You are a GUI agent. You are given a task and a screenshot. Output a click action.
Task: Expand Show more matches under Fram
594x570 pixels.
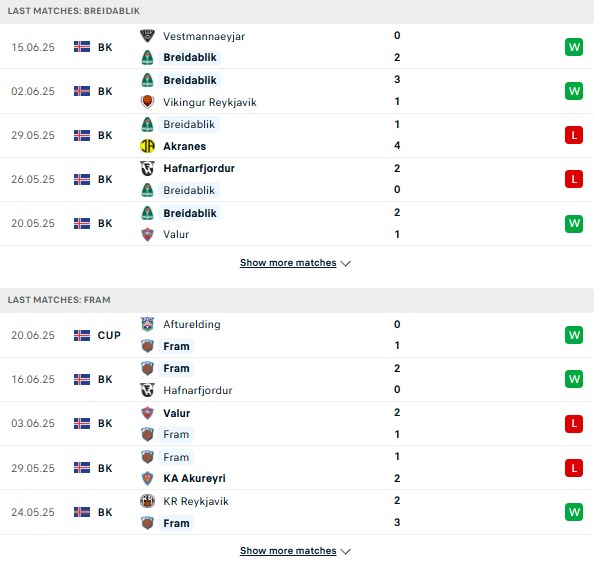[288, 550]
